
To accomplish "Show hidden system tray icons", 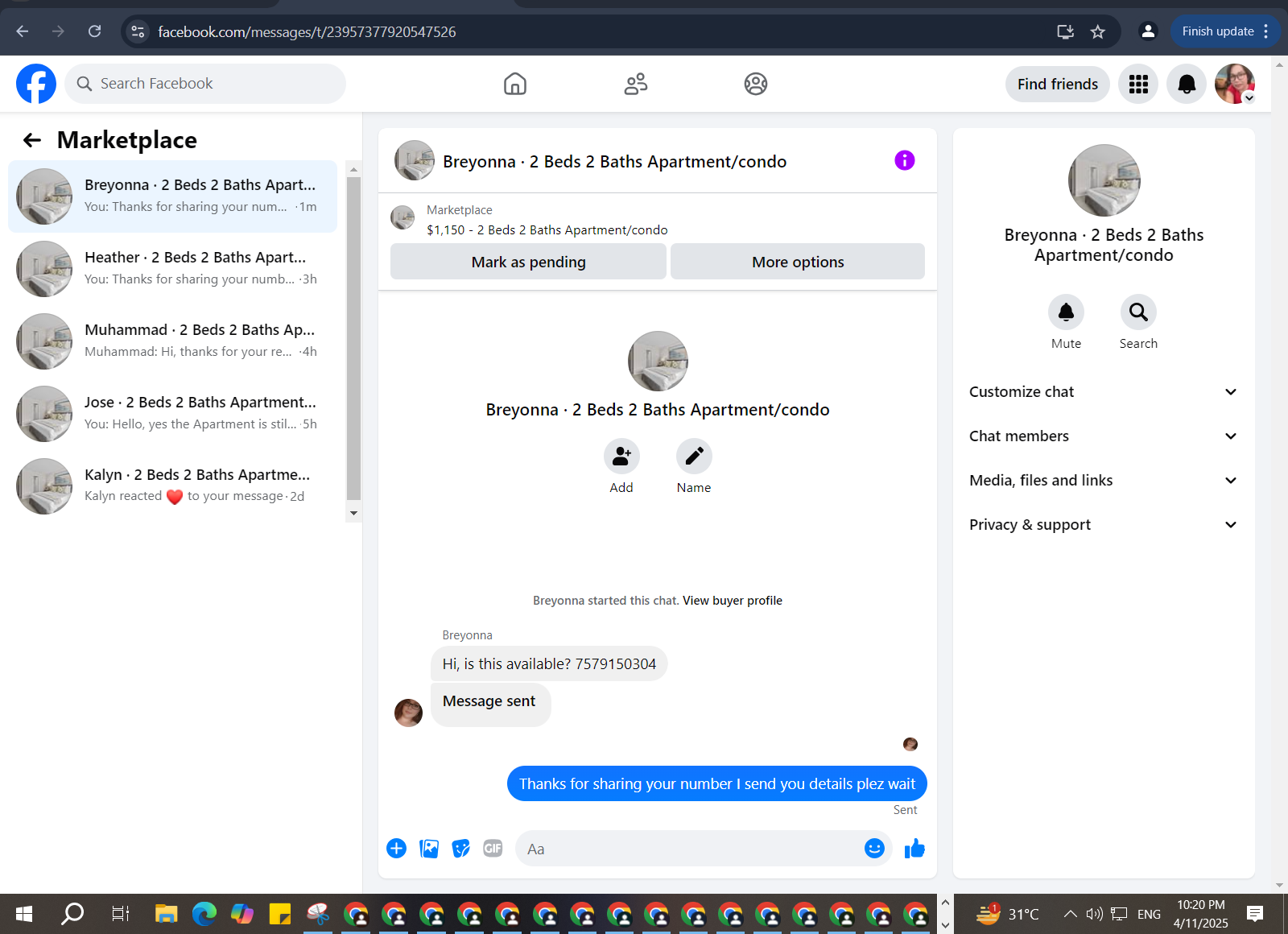I will click(x=1070, y=914).
